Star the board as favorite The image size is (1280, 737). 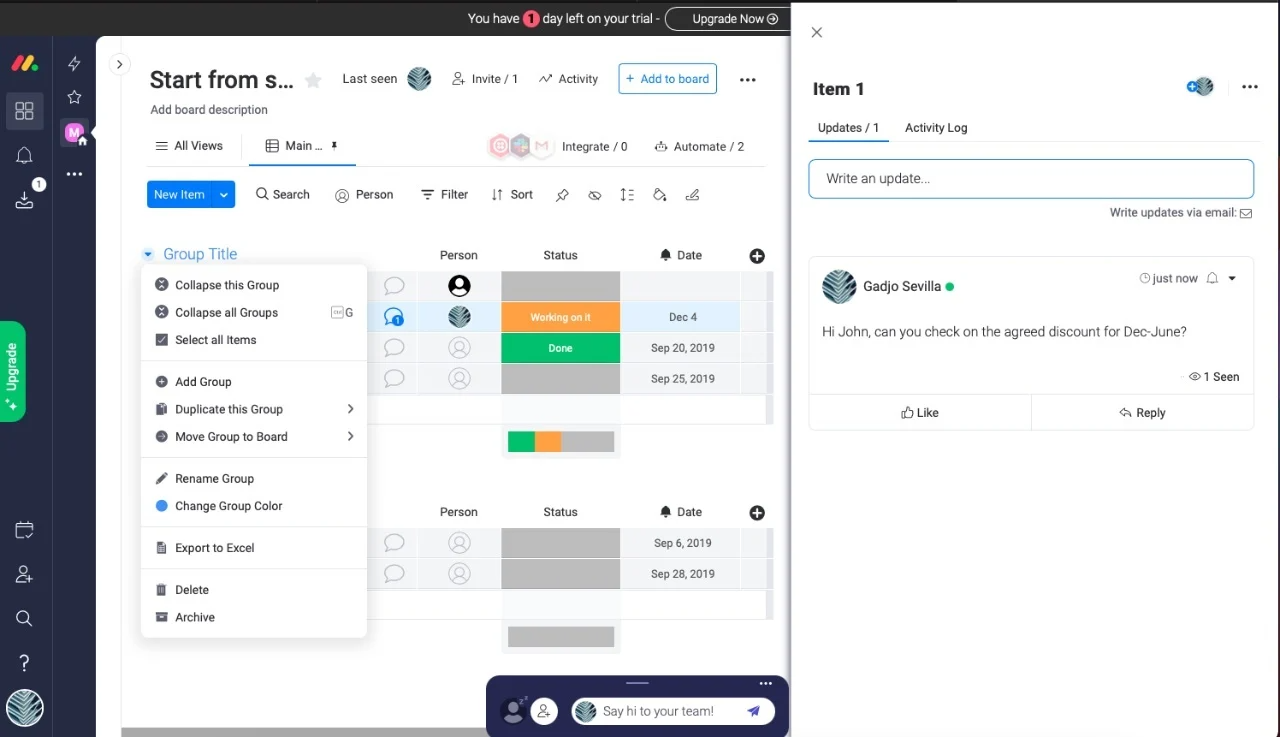click(x=313, y=80)
